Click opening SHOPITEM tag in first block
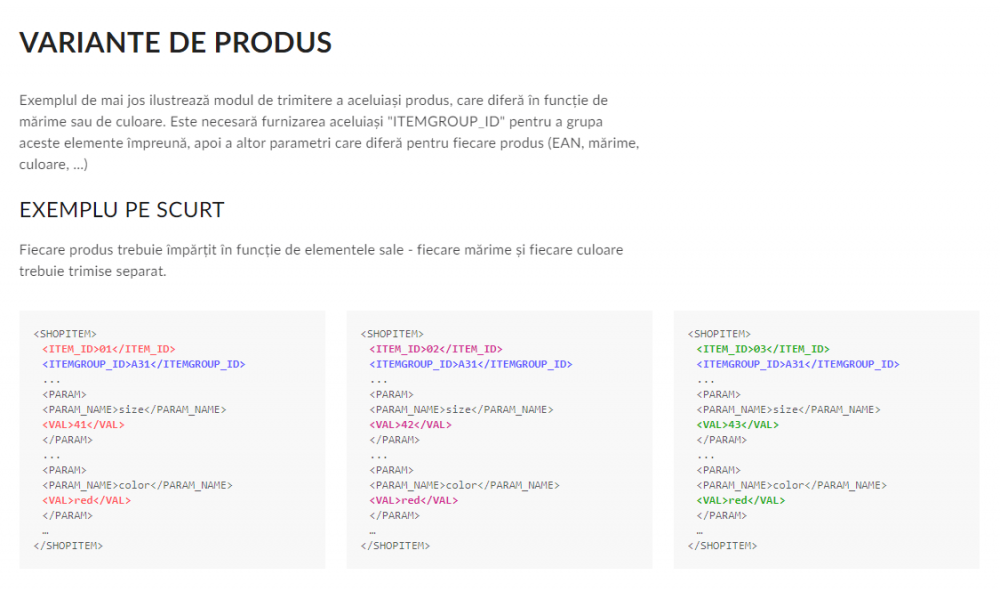Screen dimensions: 1000x591 (65, 334)
